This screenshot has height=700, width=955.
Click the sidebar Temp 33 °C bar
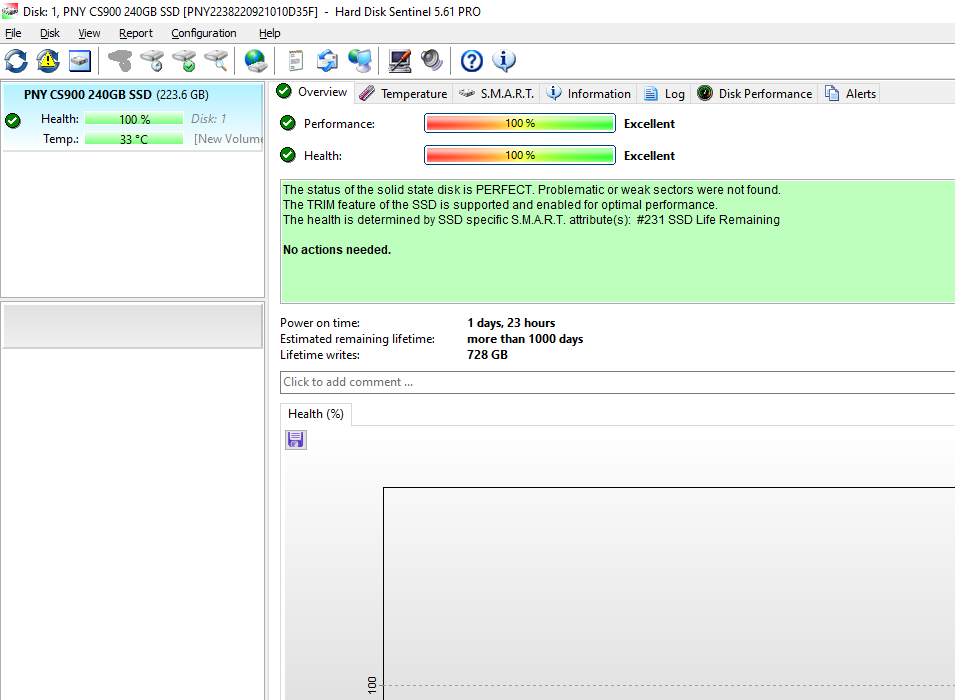click(134, 139)
